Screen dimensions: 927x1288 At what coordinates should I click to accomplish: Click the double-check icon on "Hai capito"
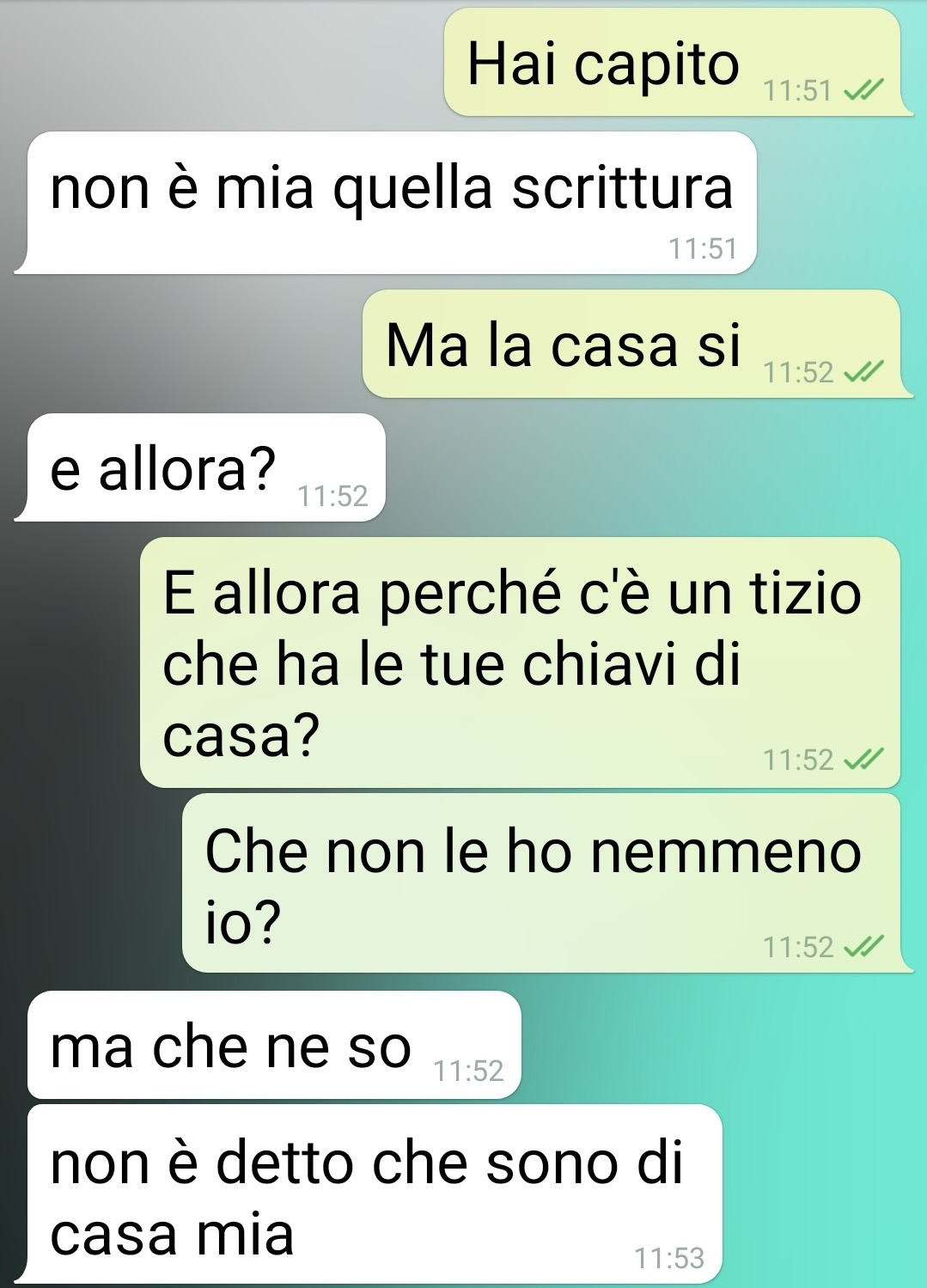(863, 90)
